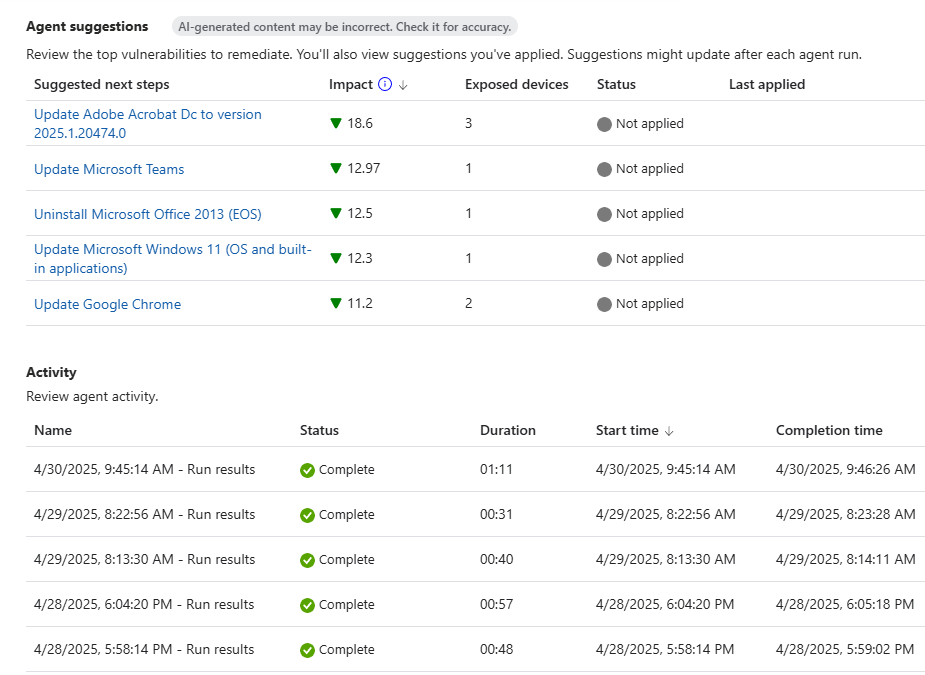The width and height of the screenshot is (925, 675).
Task: Click gray status dot for Adobe Acrobat row
Action: (604, 124)
